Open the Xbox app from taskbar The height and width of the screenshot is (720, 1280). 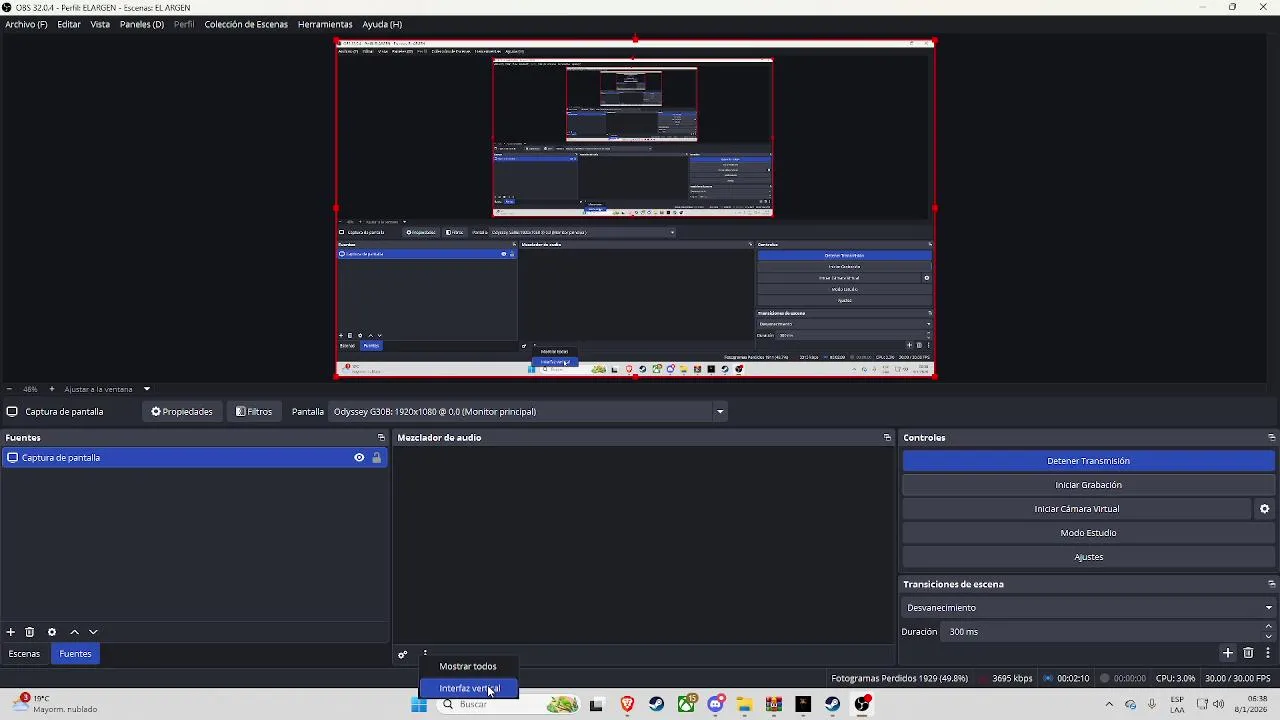pyautogui.click(x=686, y=705)
